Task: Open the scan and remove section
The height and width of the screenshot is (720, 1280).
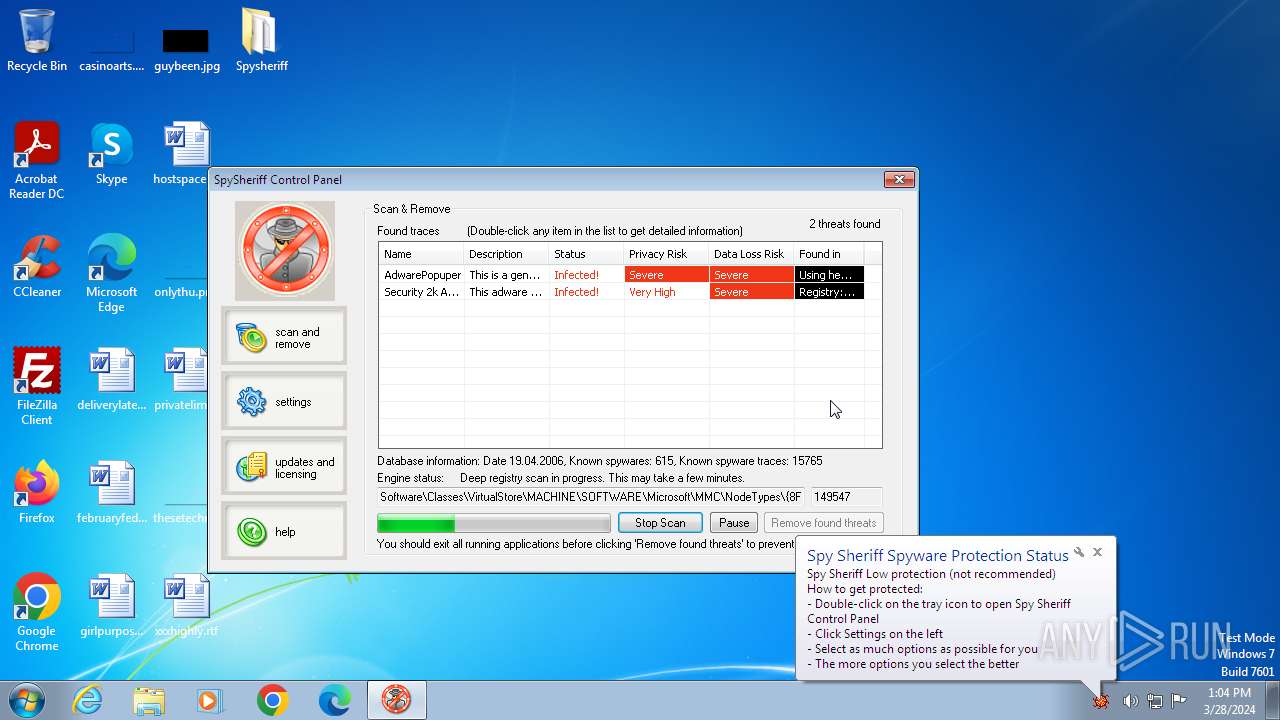Action: (x=284, y=337)
